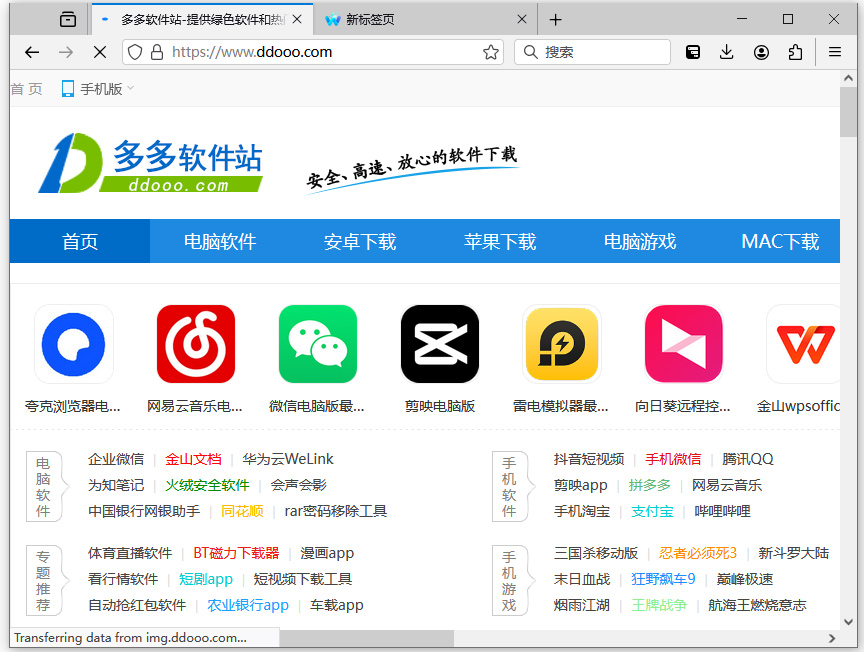Click the vertical scrollbar thumb
This screenshot has height=652, width=864.
tap(848, 112)
